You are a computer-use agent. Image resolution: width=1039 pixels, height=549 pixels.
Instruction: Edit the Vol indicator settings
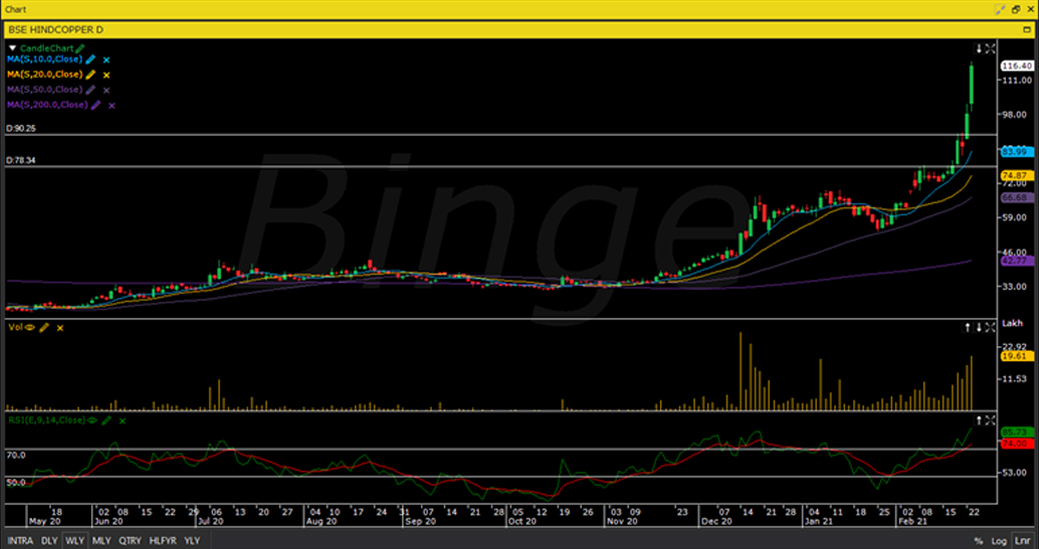[x=44, y=327]
